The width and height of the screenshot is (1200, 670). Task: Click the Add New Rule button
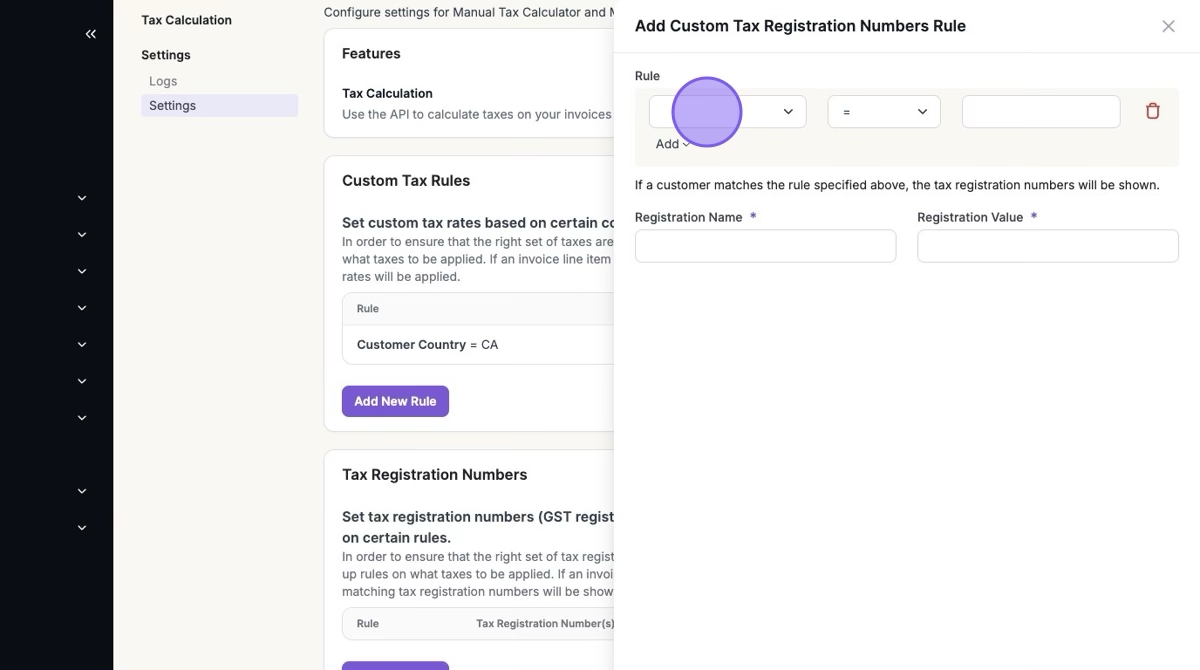(395, 401)
